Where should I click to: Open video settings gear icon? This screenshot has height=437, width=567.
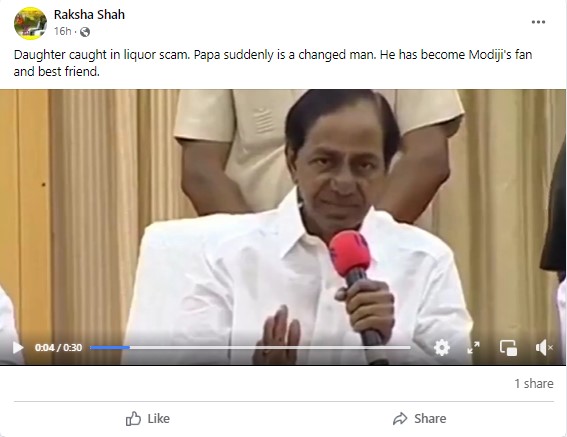click(442, 348)
